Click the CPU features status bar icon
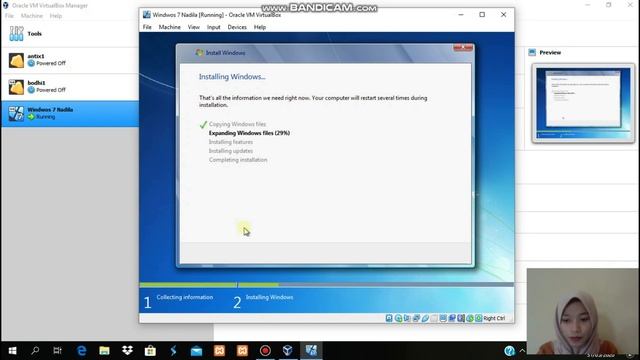Viewport: 640px width, 360px height. [x=461, y=318]
